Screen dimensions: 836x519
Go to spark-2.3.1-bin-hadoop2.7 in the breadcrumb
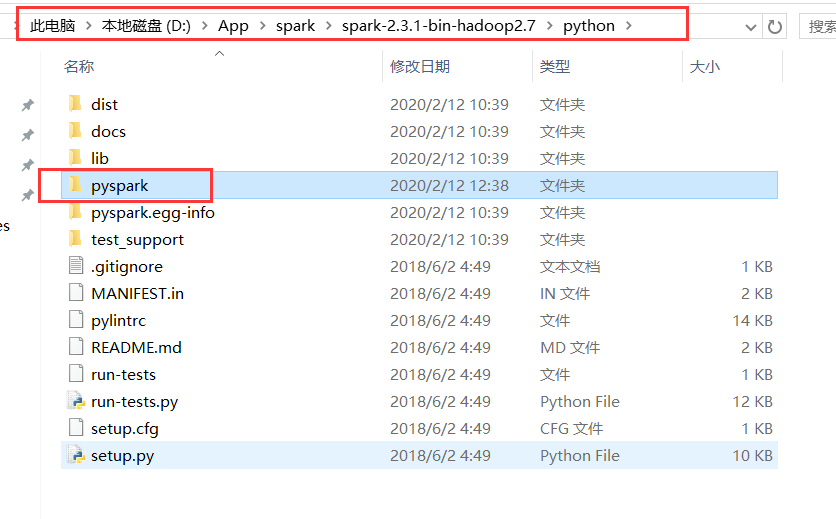(x=438, y=26)
